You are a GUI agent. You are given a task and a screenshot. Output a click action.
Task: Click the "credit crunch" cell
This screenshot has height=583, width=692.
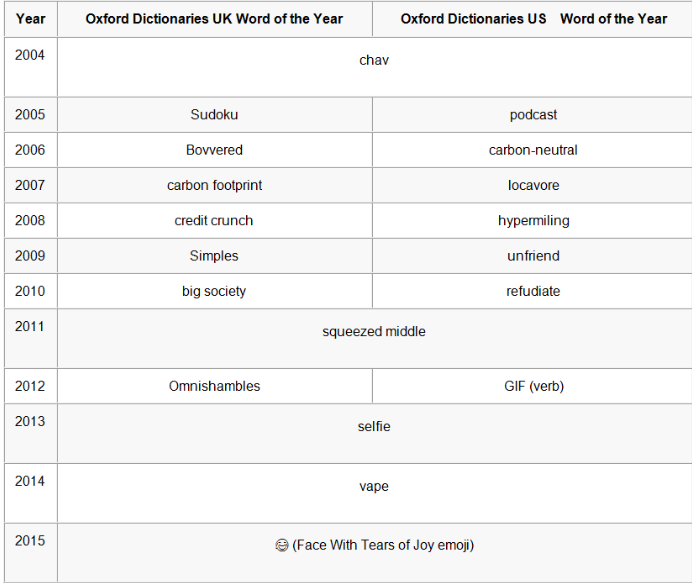(214, 220)
